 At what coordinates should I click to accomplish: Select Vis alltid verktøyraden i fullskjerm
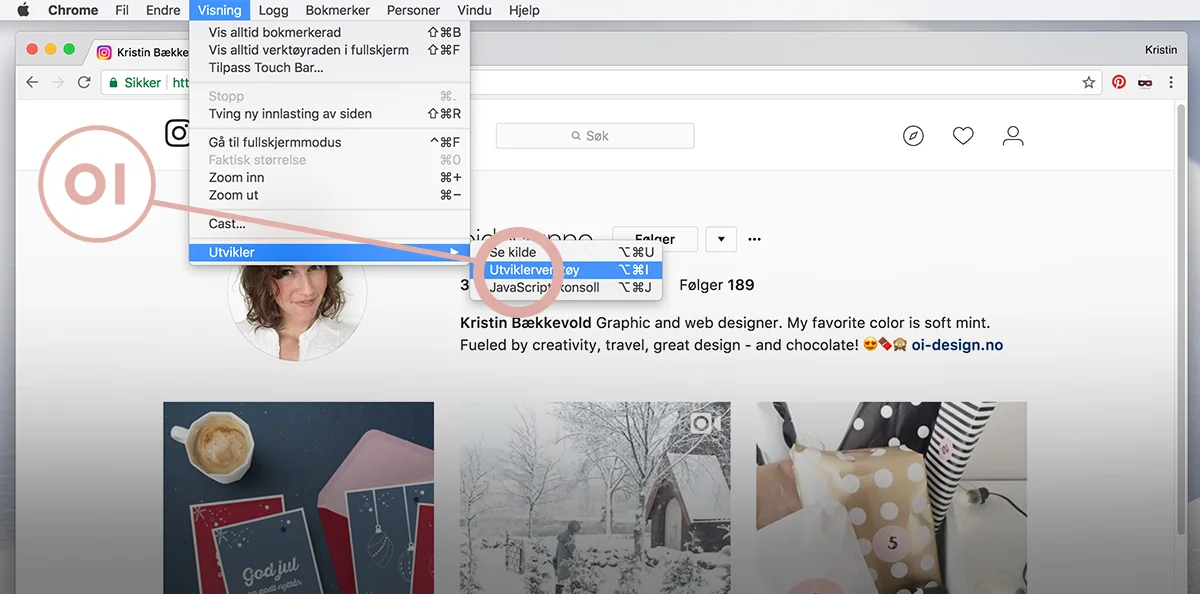coord(329,50)
